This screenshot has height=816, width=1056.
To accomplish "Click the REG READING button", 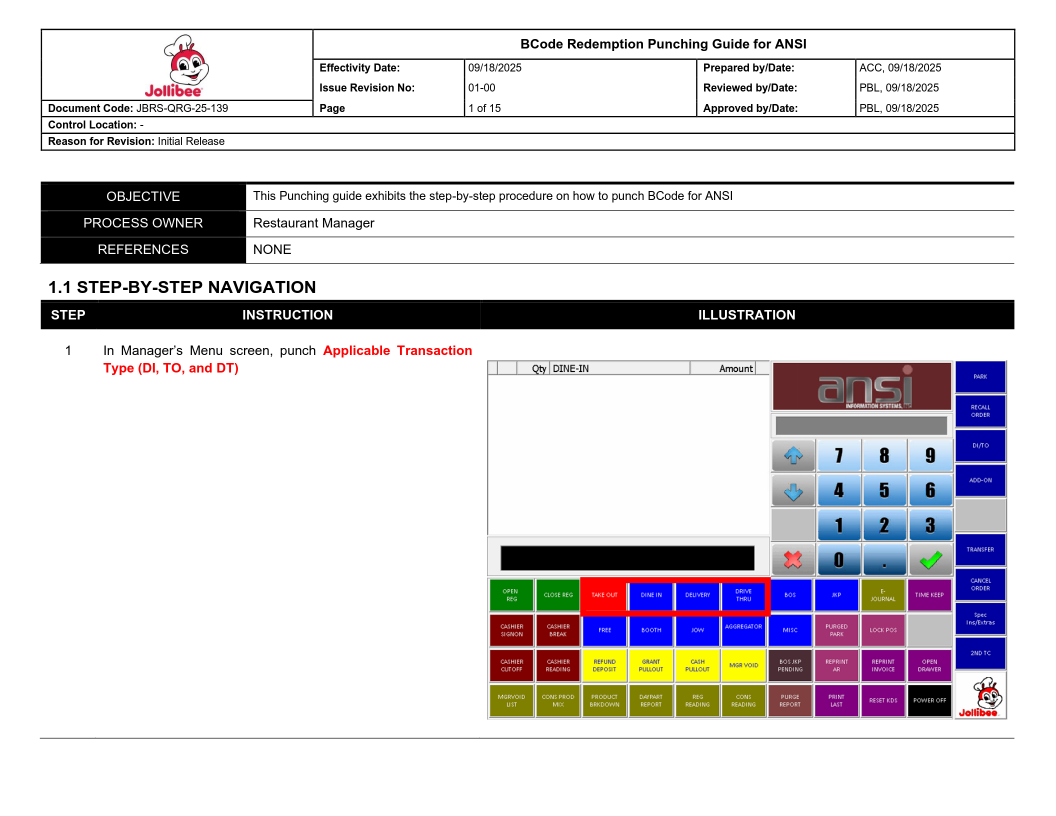I will coord(698,701).
